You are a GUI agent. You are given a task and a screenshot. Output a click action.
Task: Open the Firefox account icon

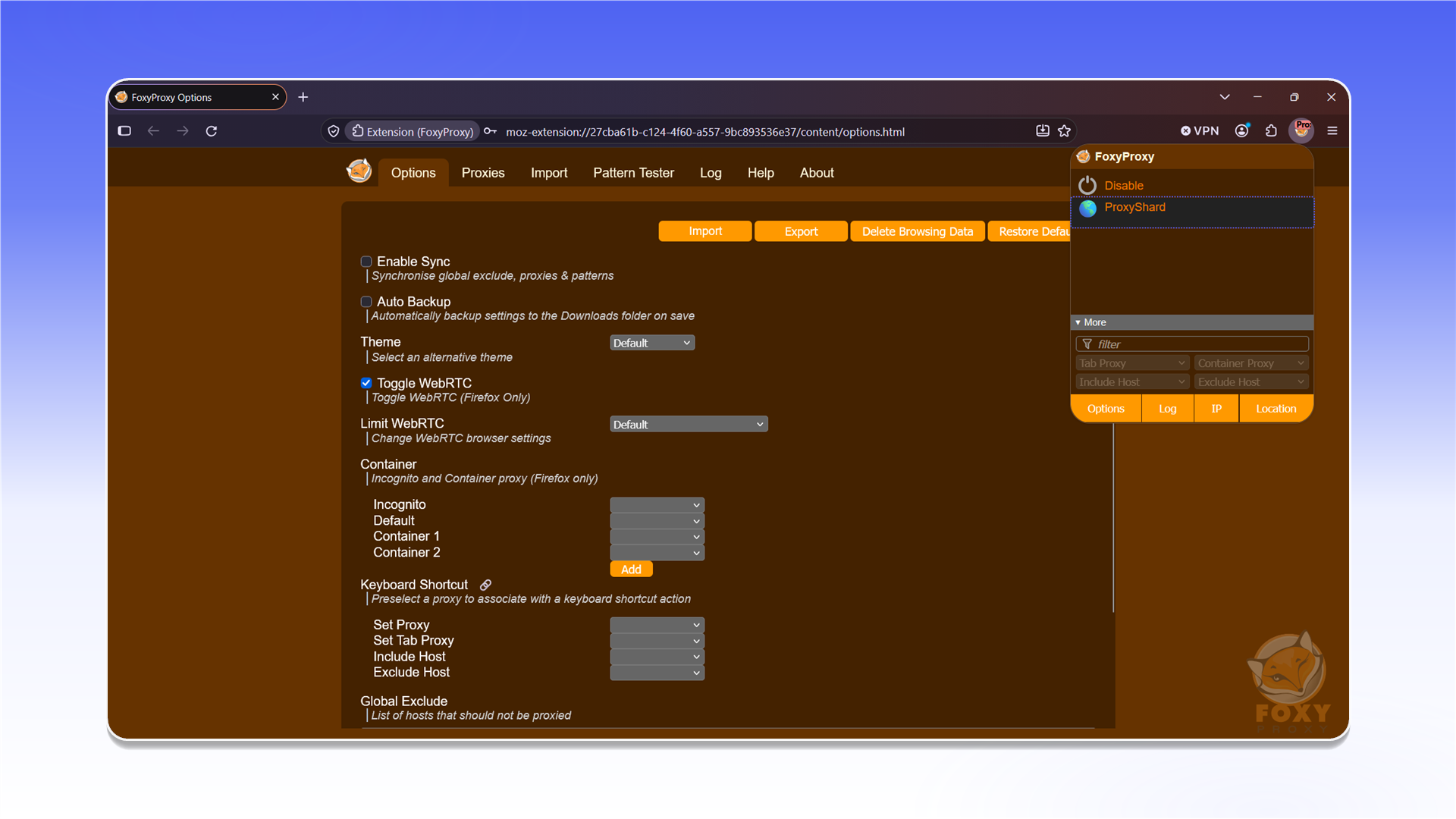tap(1242, 131)
